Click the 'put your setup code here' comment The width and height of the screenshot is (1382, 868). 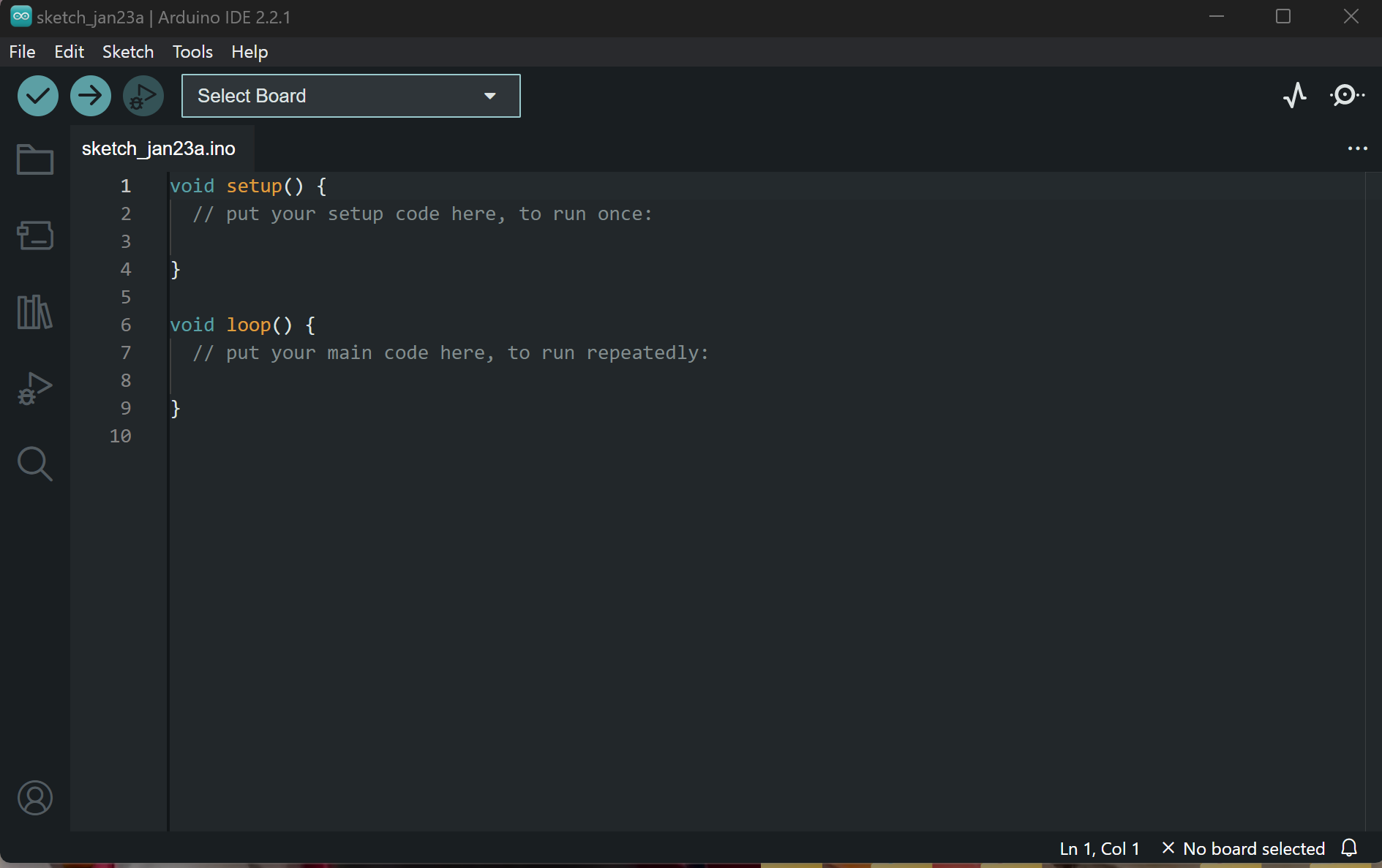(x=422, y=214)
